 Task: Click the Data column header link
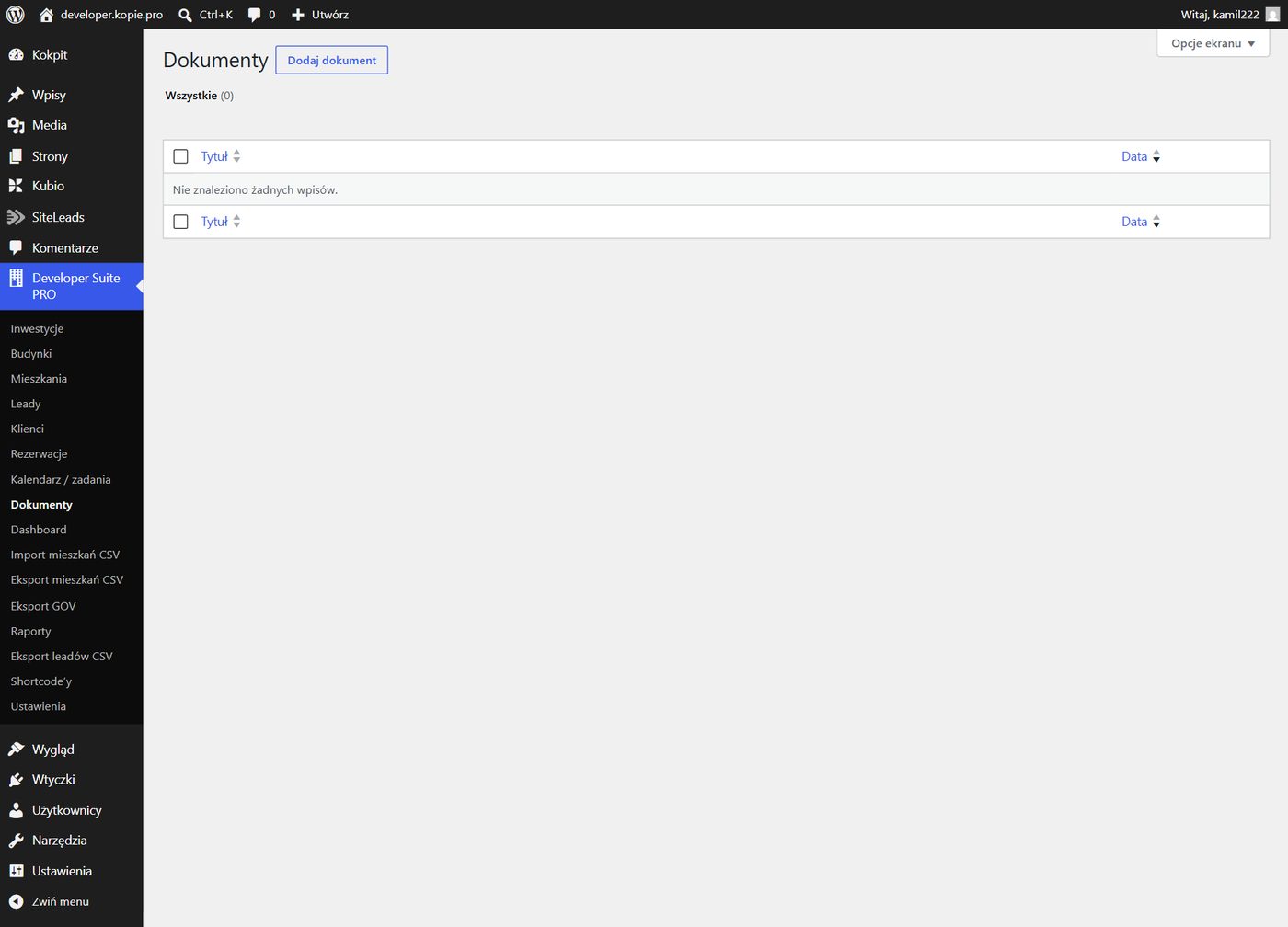click(1134, 156)
